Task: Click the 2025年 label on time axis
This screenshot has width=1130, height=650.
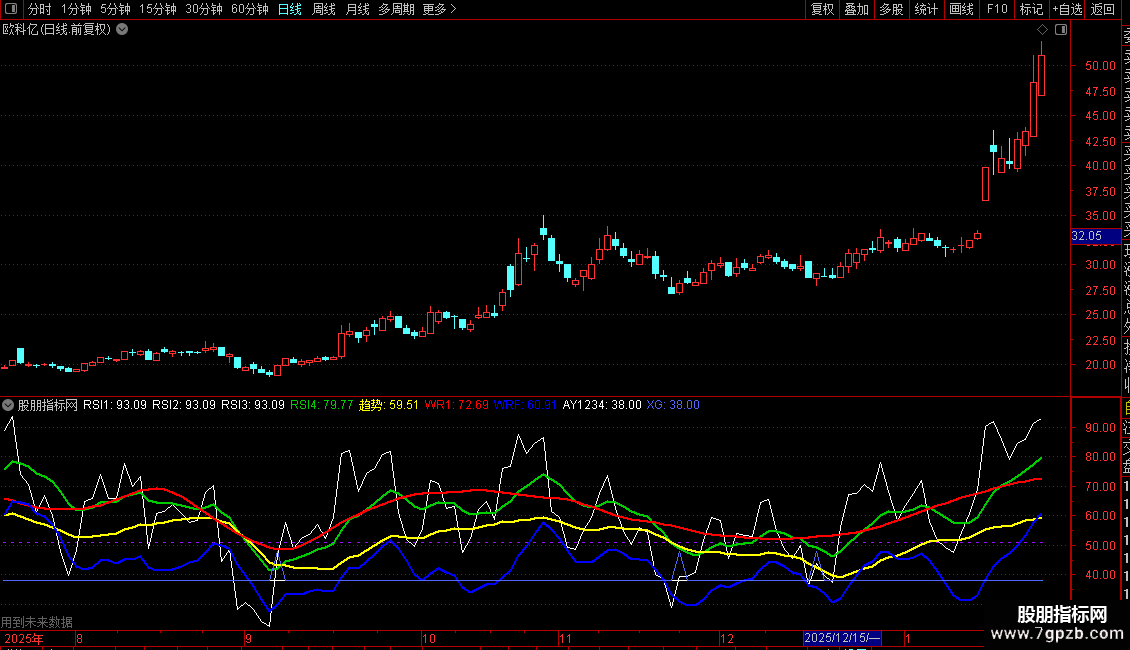Action: (x=24, y=638)
